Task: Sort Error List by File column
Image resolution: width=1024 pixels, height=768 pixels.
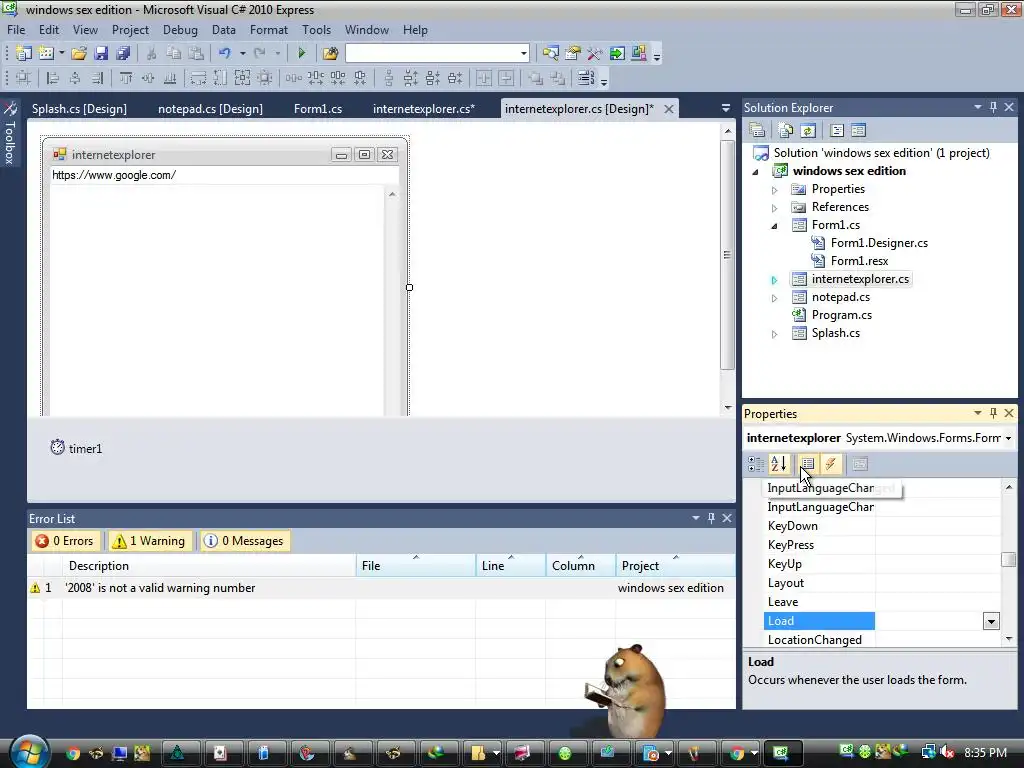Action: pos(416,566)
